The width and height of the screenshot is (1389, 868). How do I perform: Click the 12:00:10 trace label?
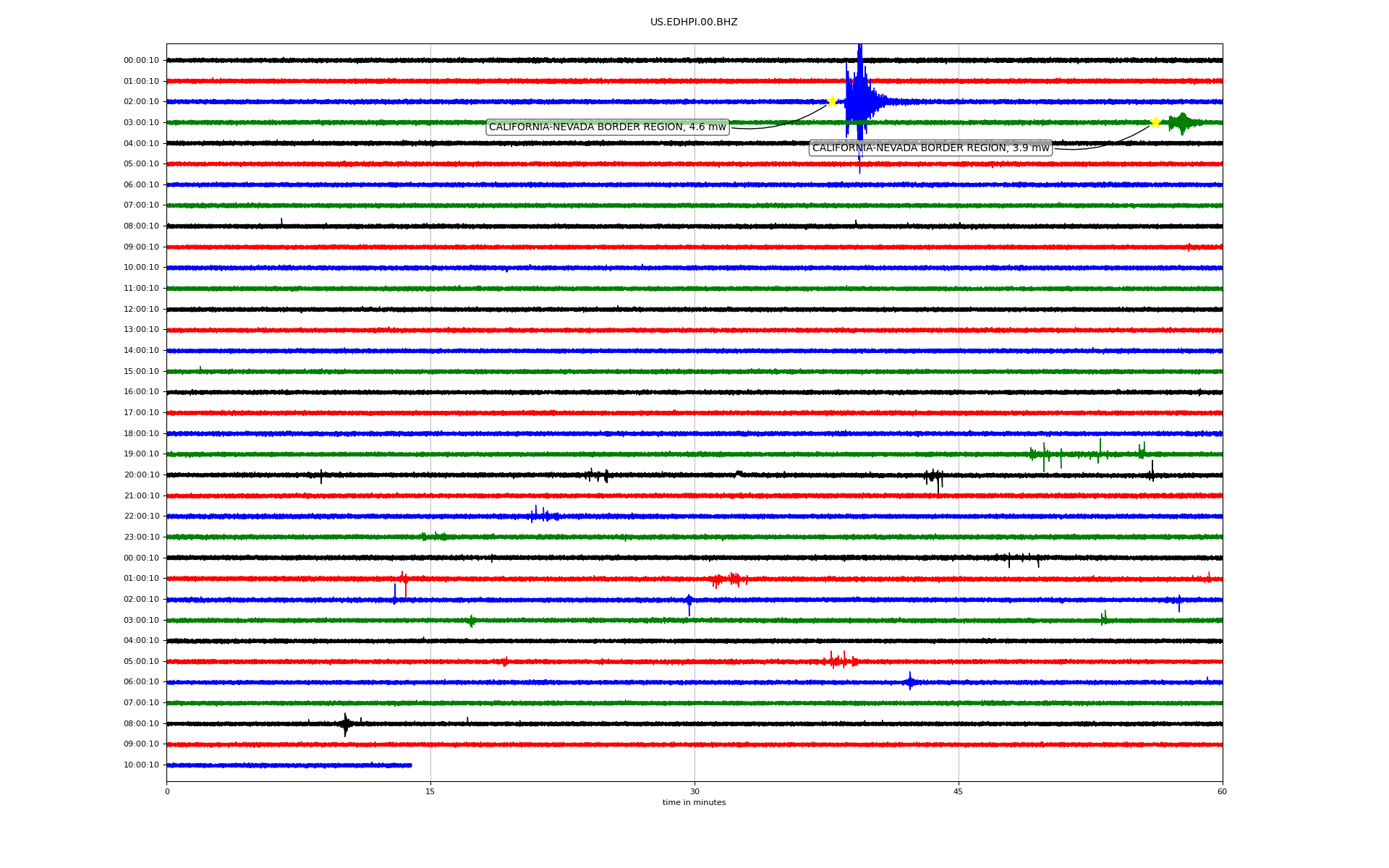pos(141,310)
